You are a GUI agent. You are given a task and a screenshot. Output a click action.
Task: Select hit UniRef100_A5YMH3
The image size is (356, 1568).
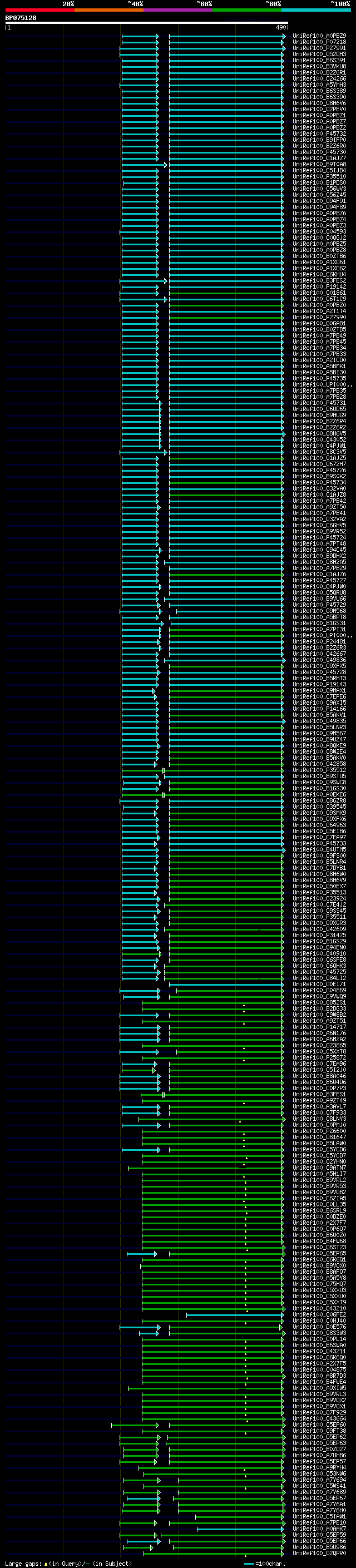pos(319,85)
